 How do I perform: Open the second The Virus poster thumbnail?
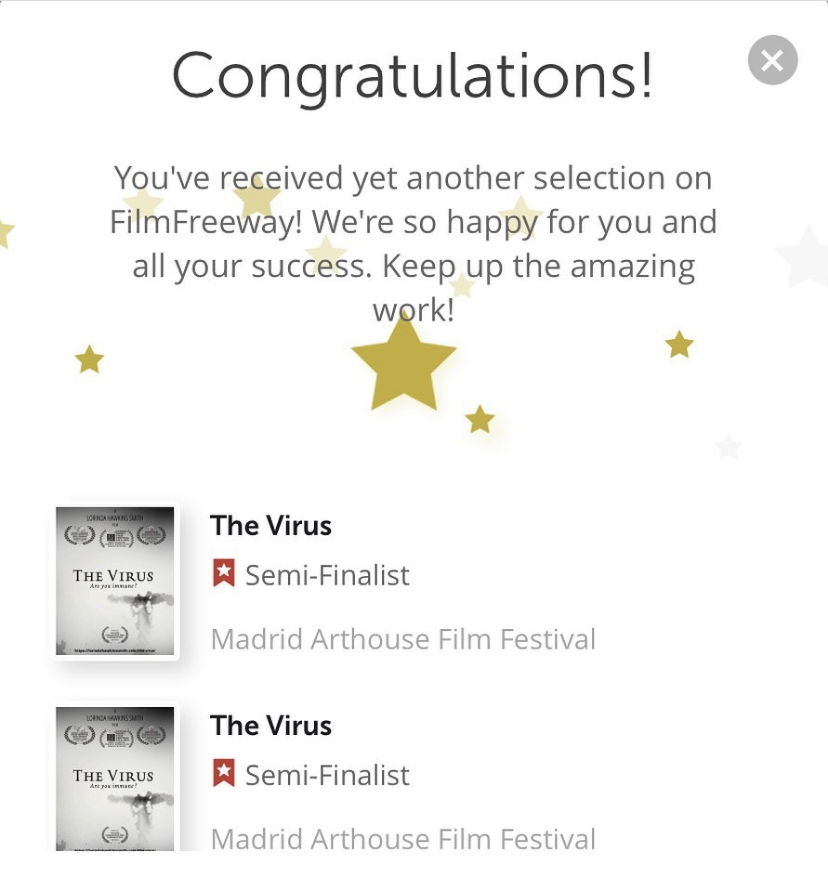click(115, 778)
